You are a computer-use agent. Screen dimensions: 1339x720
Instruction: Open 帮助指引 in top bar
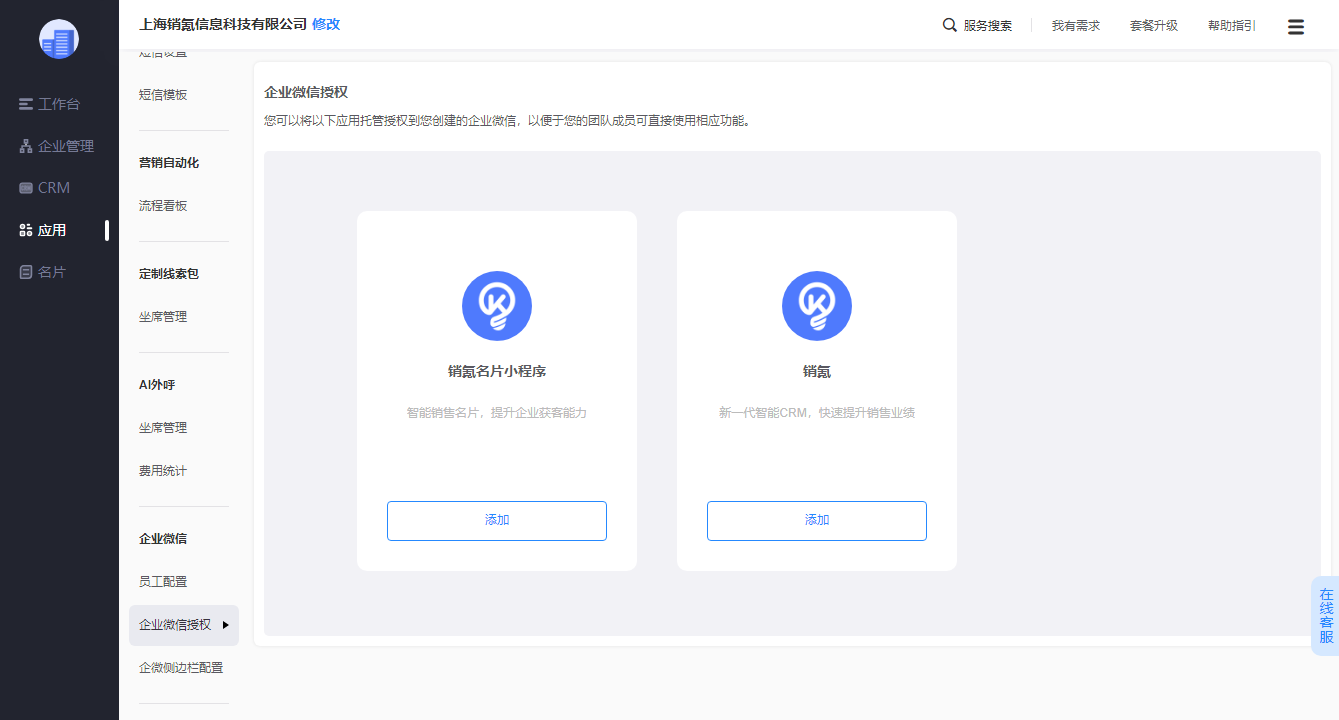point(1232,26)
